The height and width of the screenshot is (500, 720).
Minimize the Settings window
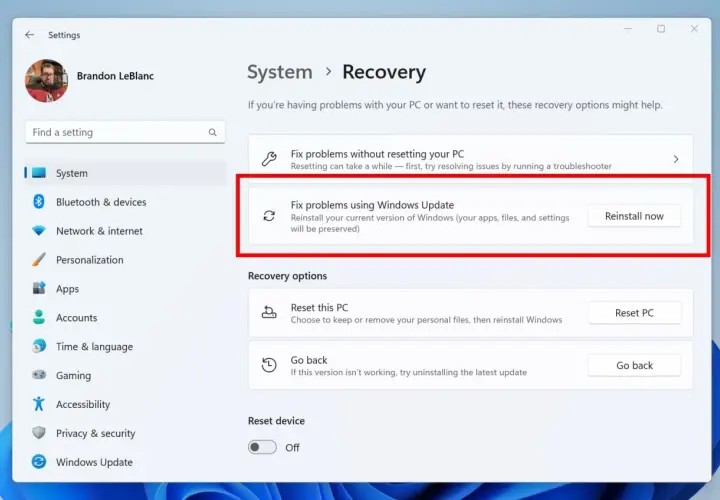pyautogui.click(x=628, y=29)
